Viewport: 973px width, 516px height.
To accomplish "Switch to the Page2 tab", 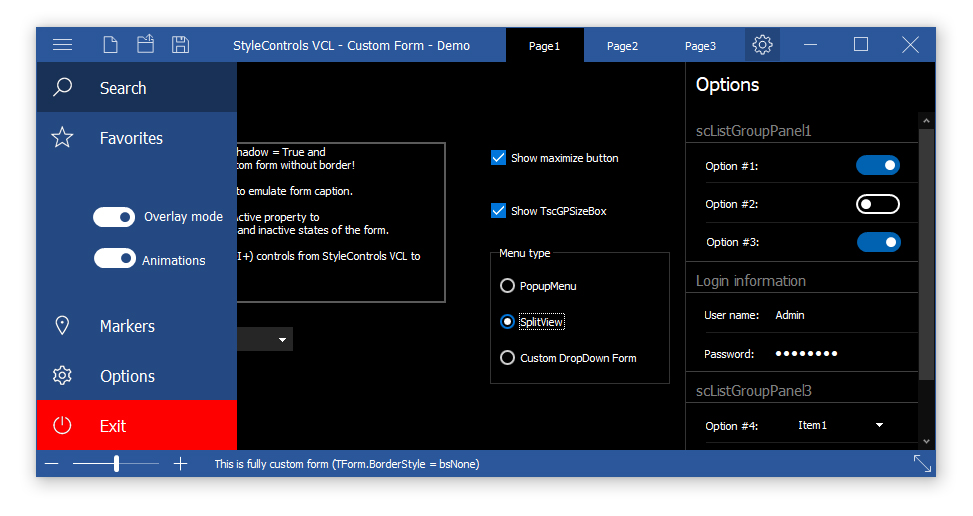I will pyautogui.click(x=622, y=45).
